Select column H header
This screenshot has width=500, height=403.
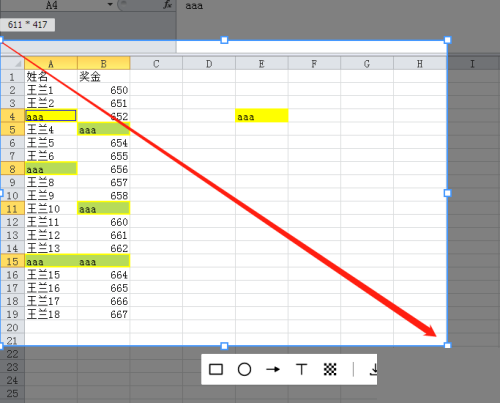420,63
